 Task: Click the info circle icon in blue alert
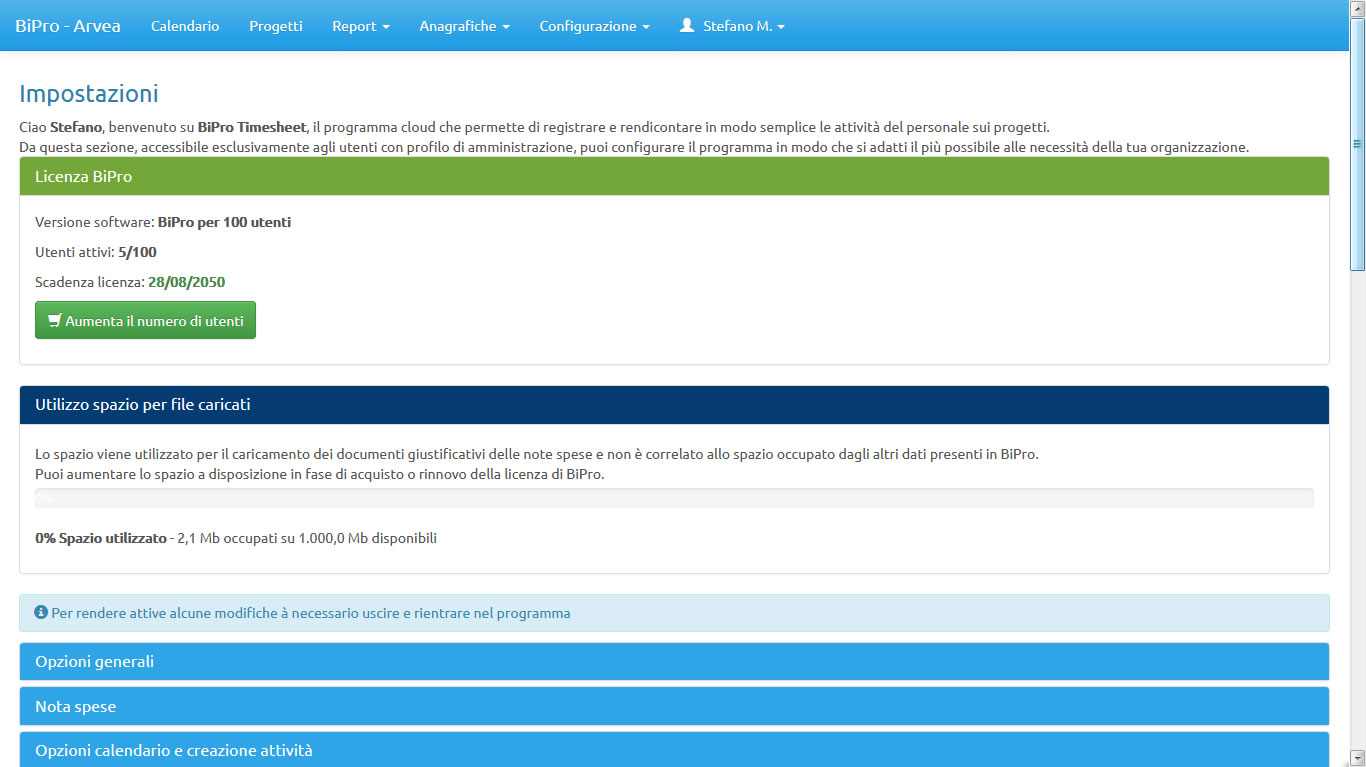(41, 612)
